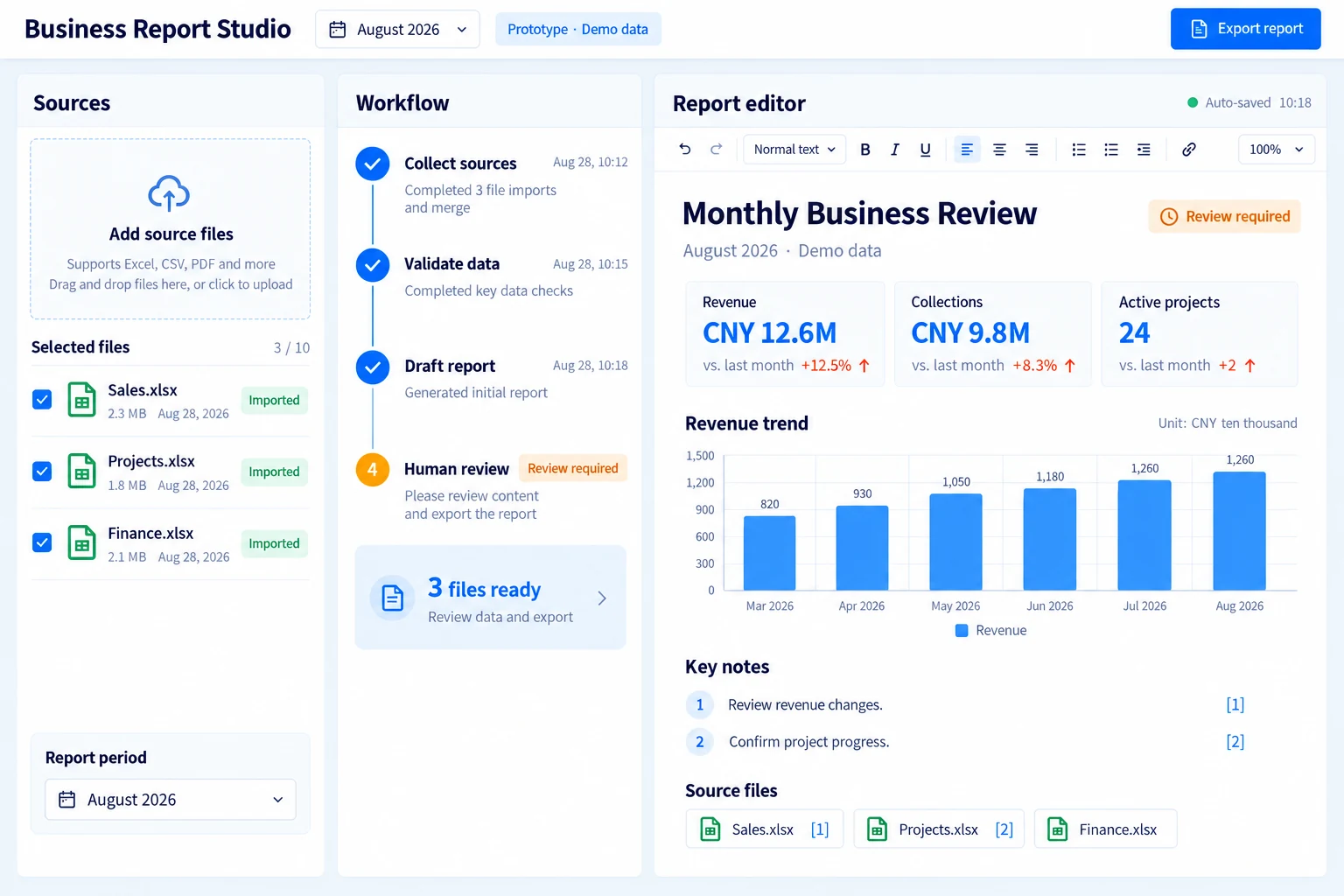Screen dimensions: 1344x896
Task: Click the blue Revenue legend swatch
Action: click(962, 631)
